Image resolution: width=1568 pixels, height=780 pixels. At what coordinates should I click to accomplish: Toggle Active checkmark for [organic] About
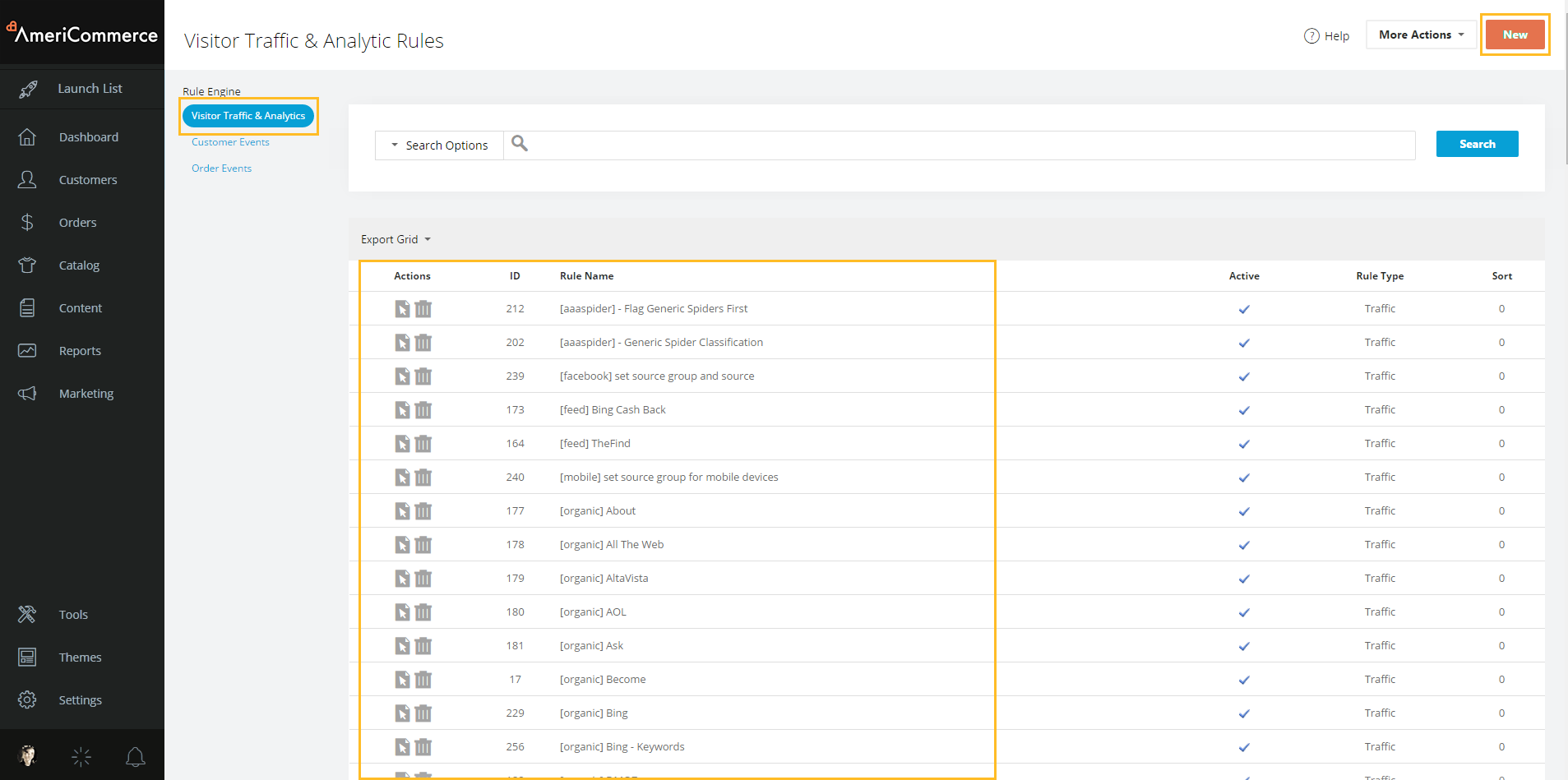tap(1244, 511)
